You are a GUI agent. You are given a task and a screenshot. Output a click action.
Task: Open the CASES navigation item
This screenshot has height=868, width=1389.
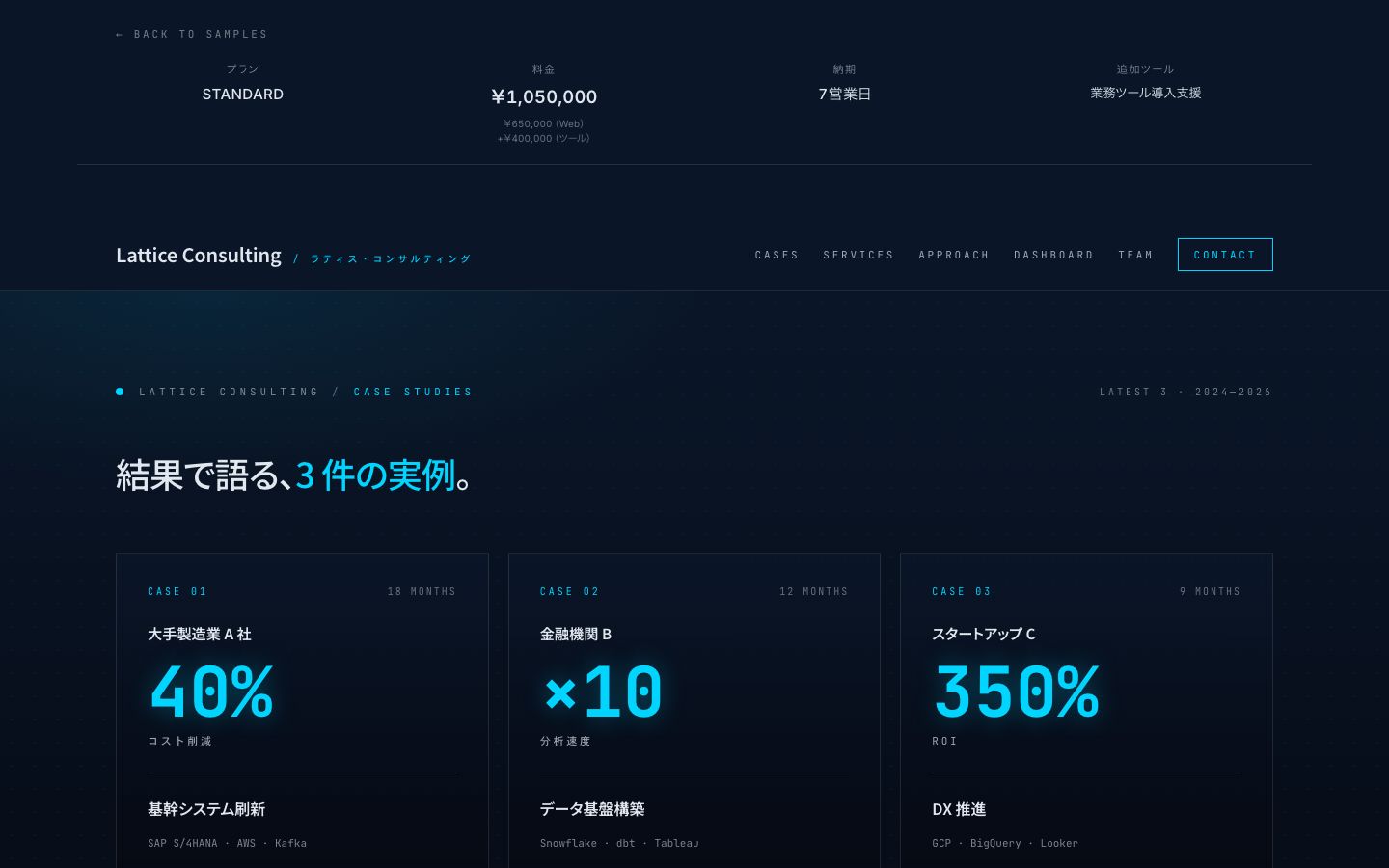pyautogui.click(x=776, y=255)
